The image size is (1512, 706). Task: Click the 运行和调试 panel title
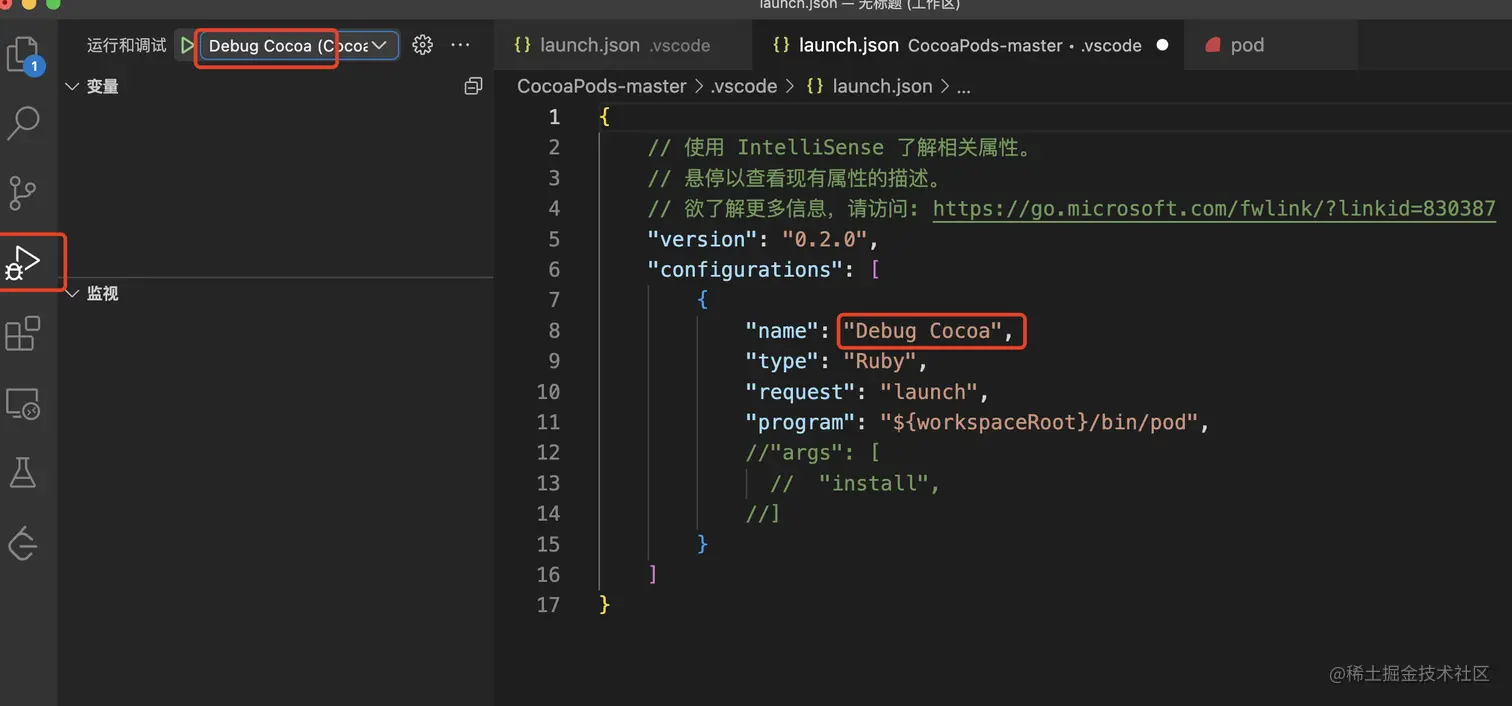coord(127,45)
